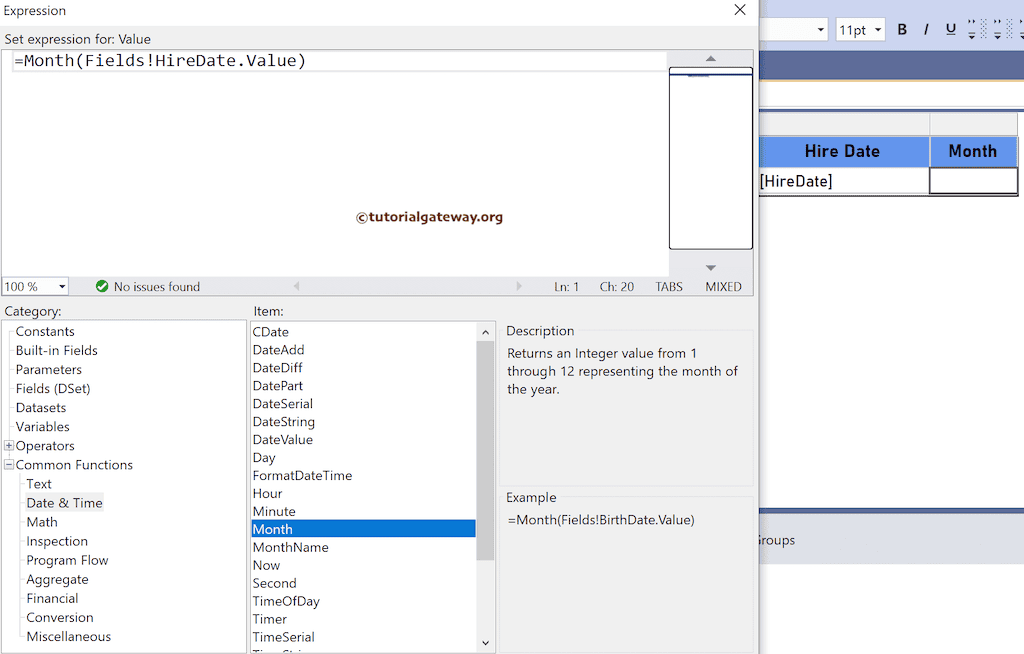Click the TABS status bar indicator
Viewport: 1024px width, 654px height.
[669, 287]
